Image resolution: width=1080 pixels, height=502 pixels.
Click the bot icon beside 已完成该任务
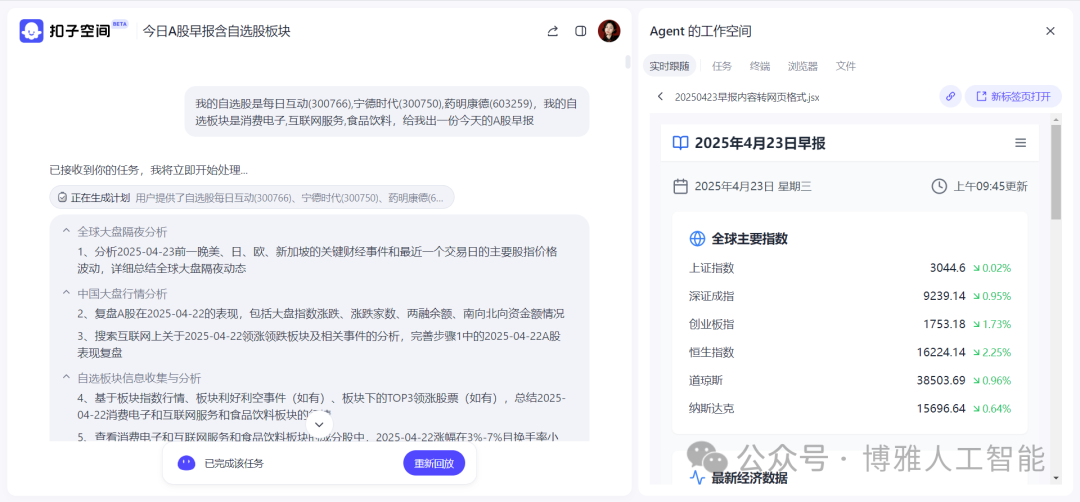tap(186, 463)
